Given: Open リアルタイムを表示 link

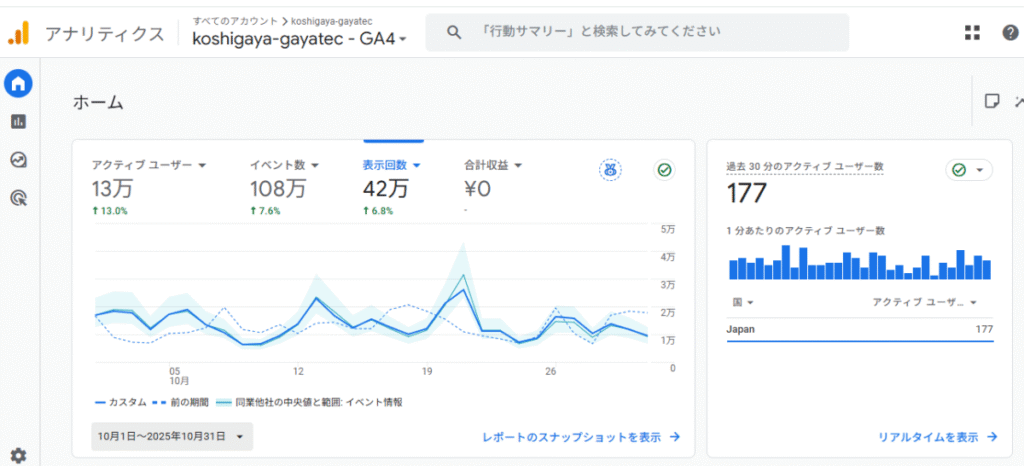Looking at the screenshot, I should (937, 437).
